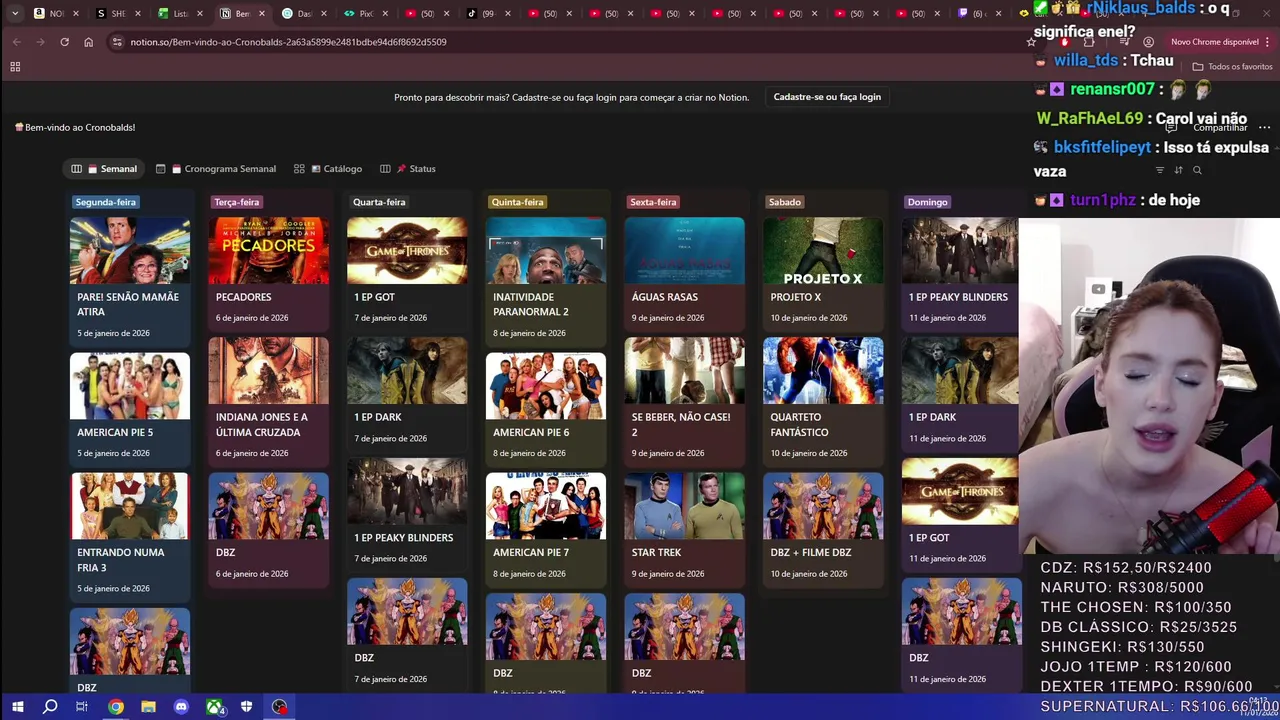The width and height of the screenshot is (1280, 720).
Task: Click the browser forward arrow
Action: 40,42
